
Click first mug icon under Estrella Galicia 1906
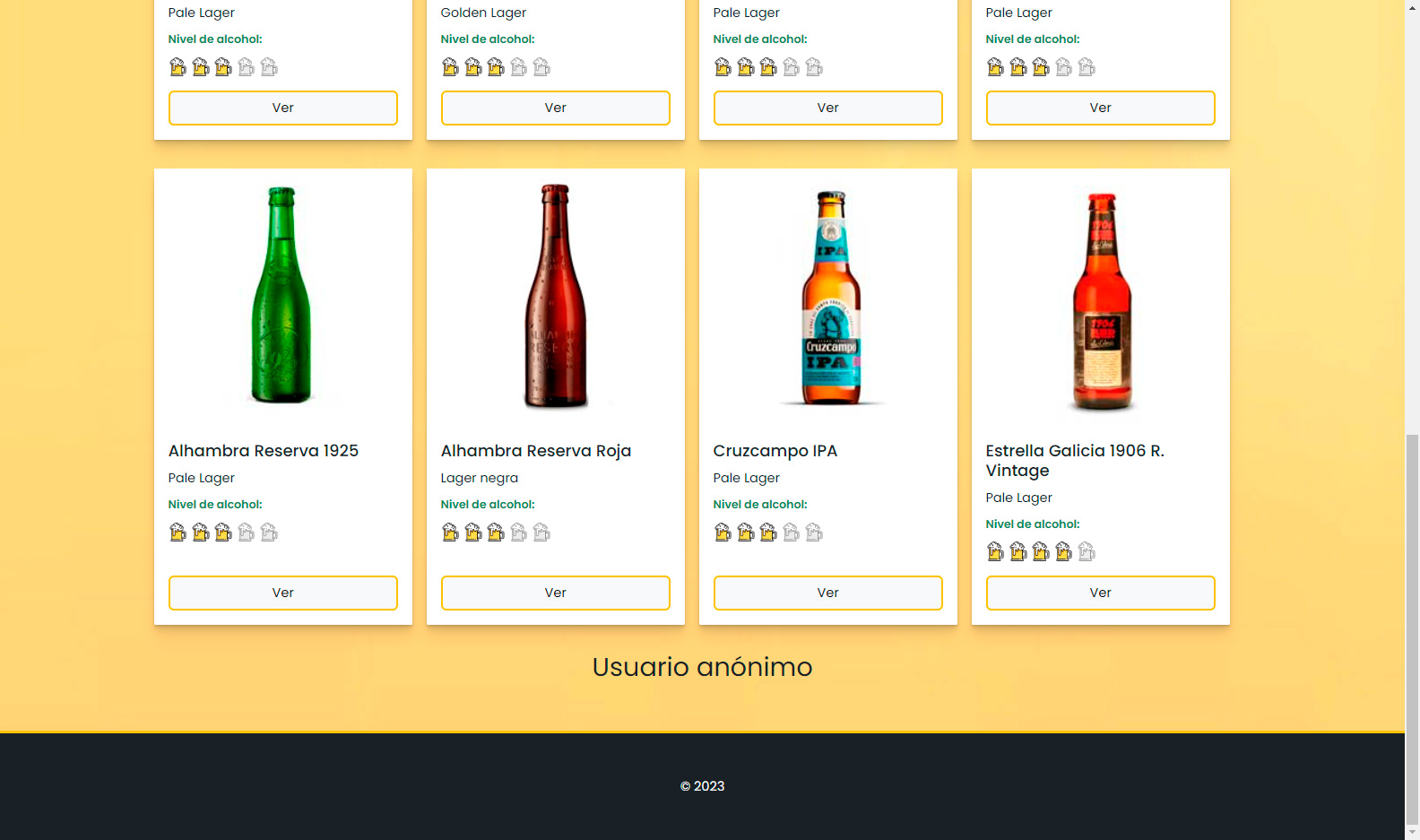(996, 551)
